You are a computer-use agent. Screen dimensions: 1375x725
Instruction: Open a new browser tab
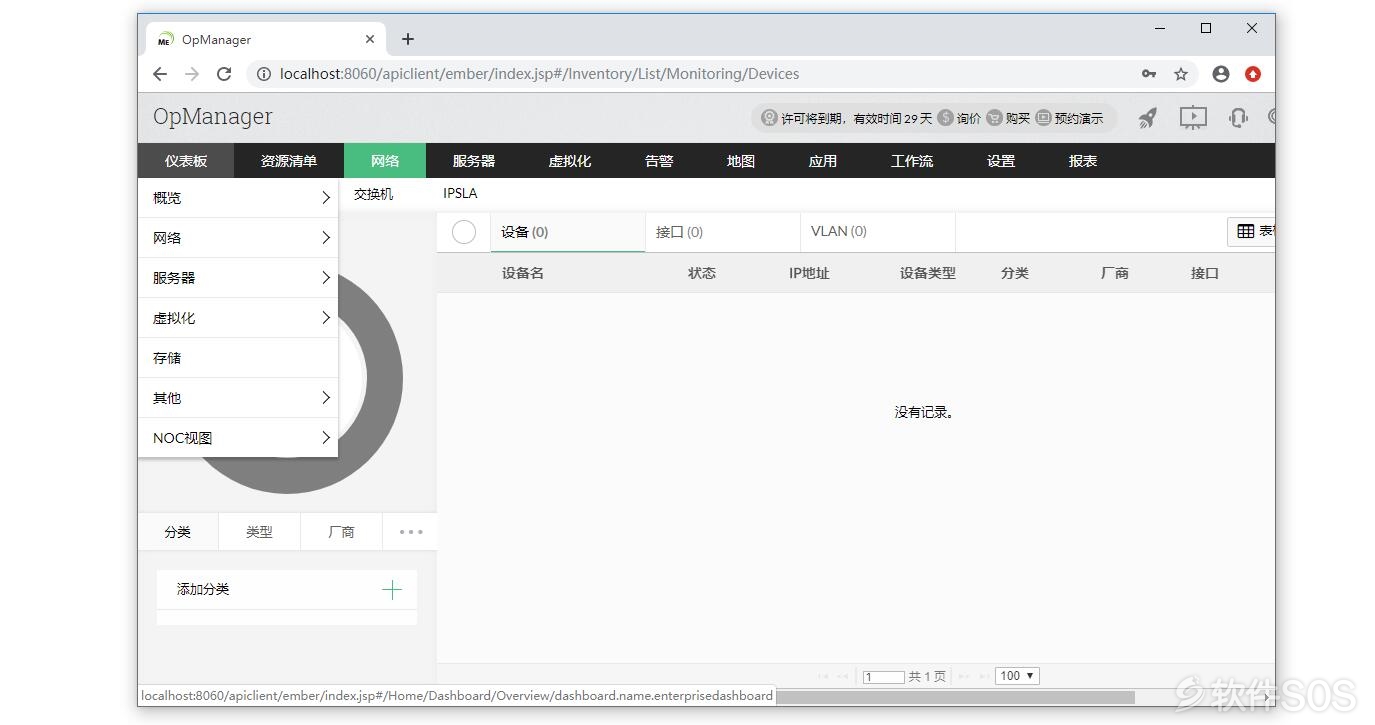pyautogui.click(x=408, y=39)
